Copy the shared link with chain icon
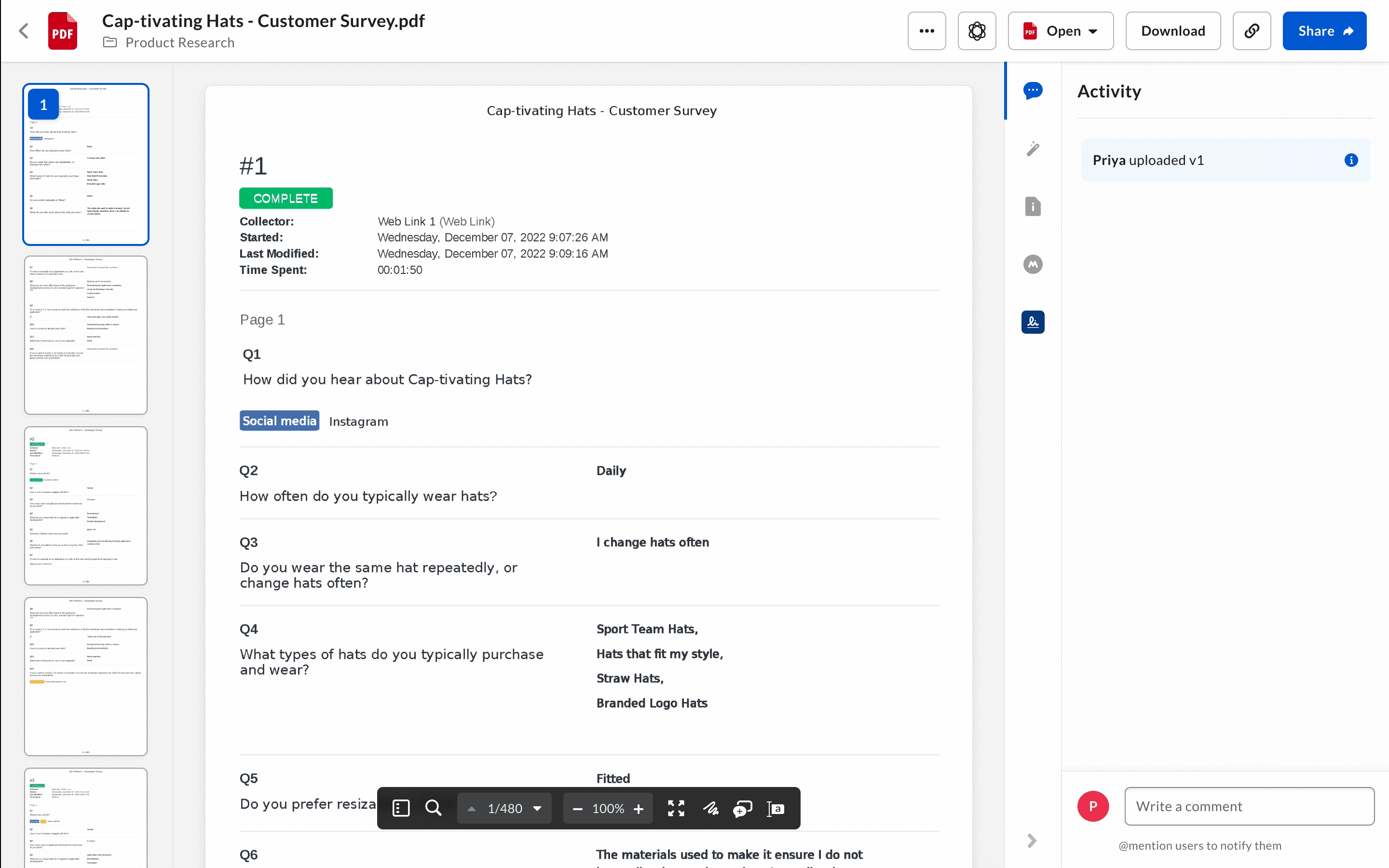This screenshot has width=1389, height=868. pyautogui.click(x=1251, y=31)
